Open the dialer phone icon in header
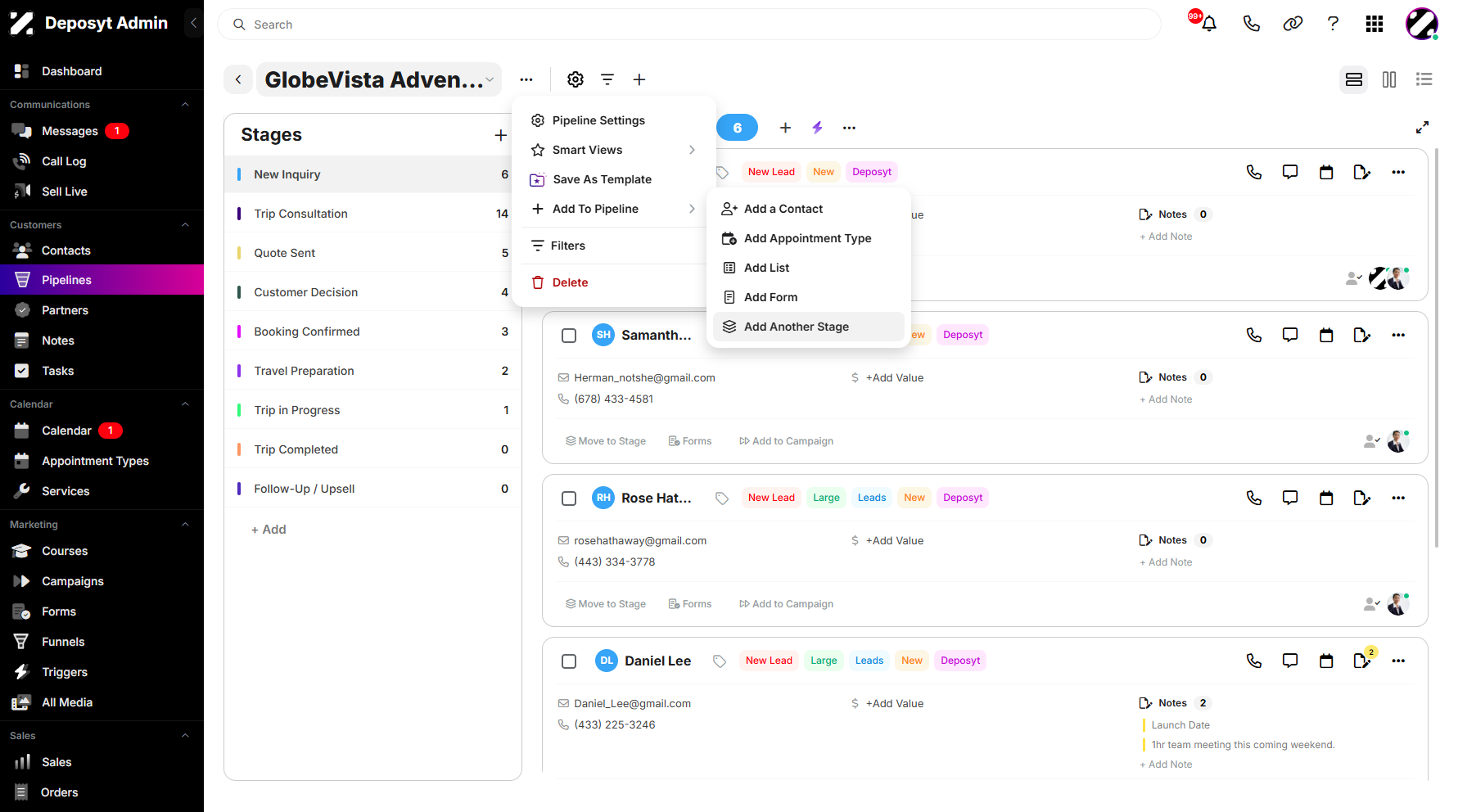The image size is (1458, 812). tap(1251, 24)
